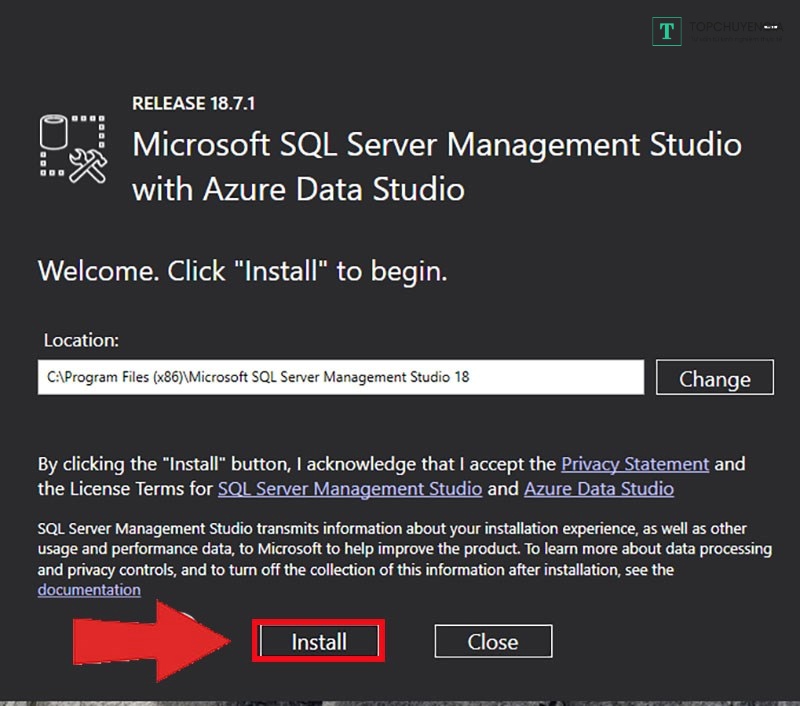The width and height of the screenshot is (800, 706).
Task: Click the Microsoft SQL Server Management Studio title
Action: (x=437, y=145)
